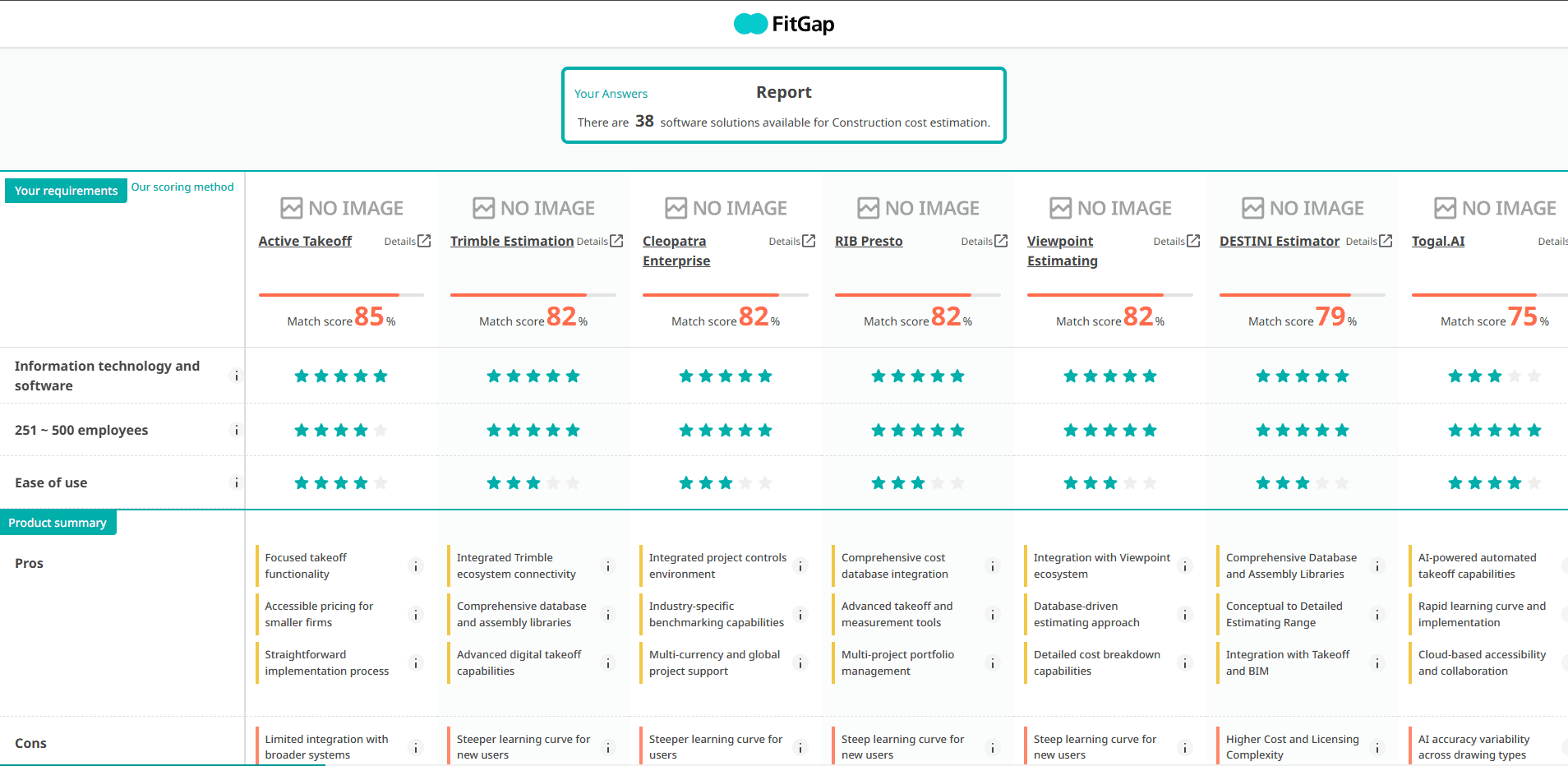
Task: Click the third star in Cleopatra Enterprise ease-of-use rating
Action: [726, 482]
